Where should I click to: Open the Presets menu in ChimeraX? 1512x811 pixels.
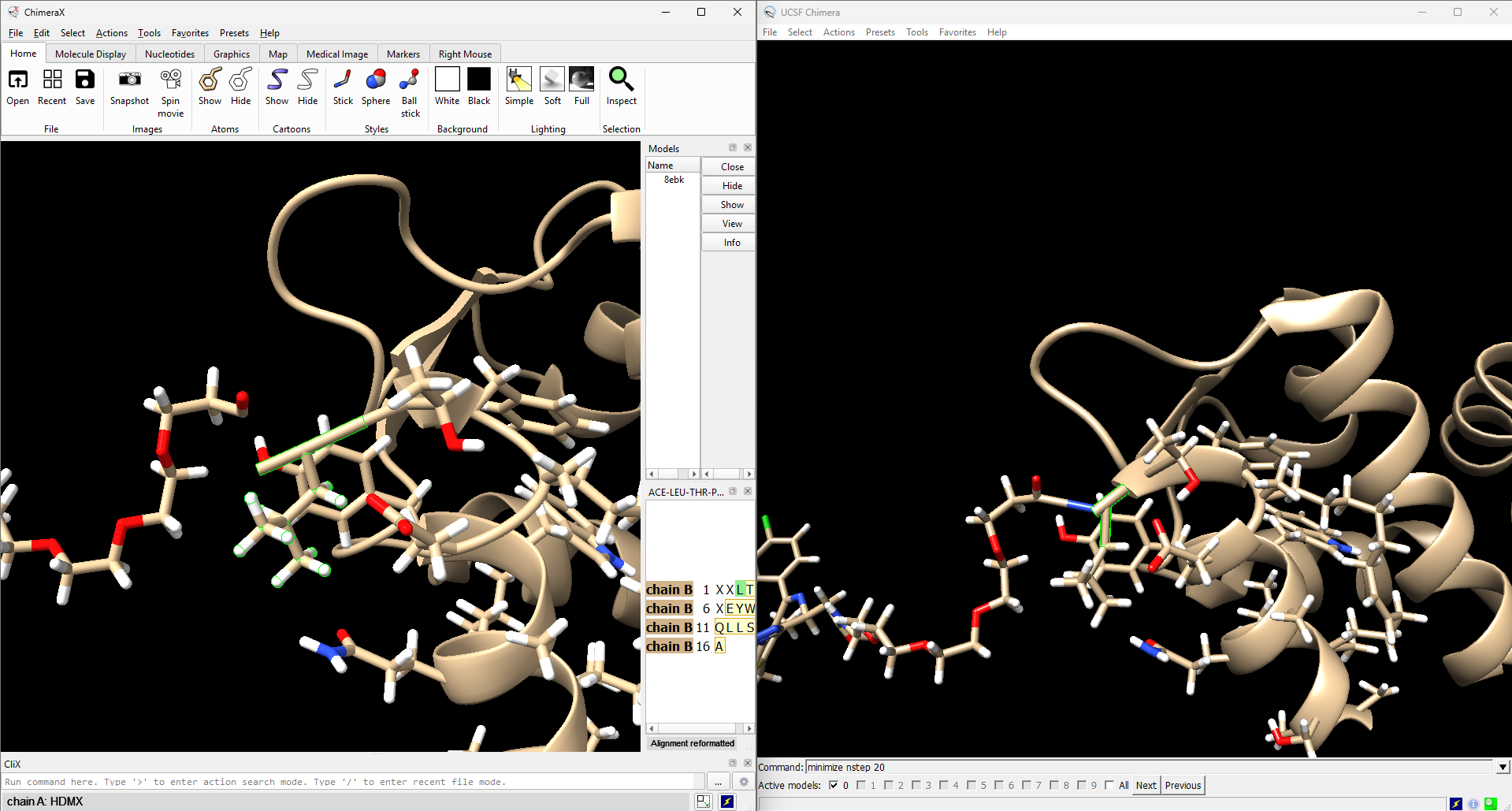point(234,33)
